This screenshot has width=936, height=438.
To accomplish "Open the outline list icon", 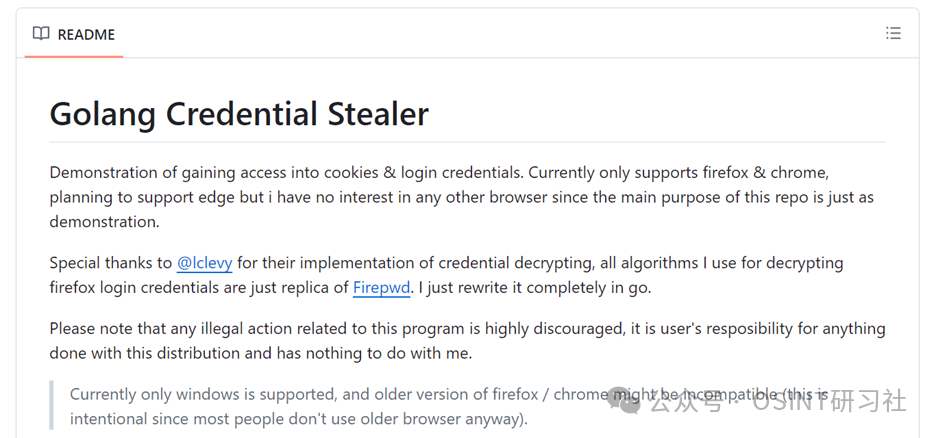I will click(x=893, y=33).
